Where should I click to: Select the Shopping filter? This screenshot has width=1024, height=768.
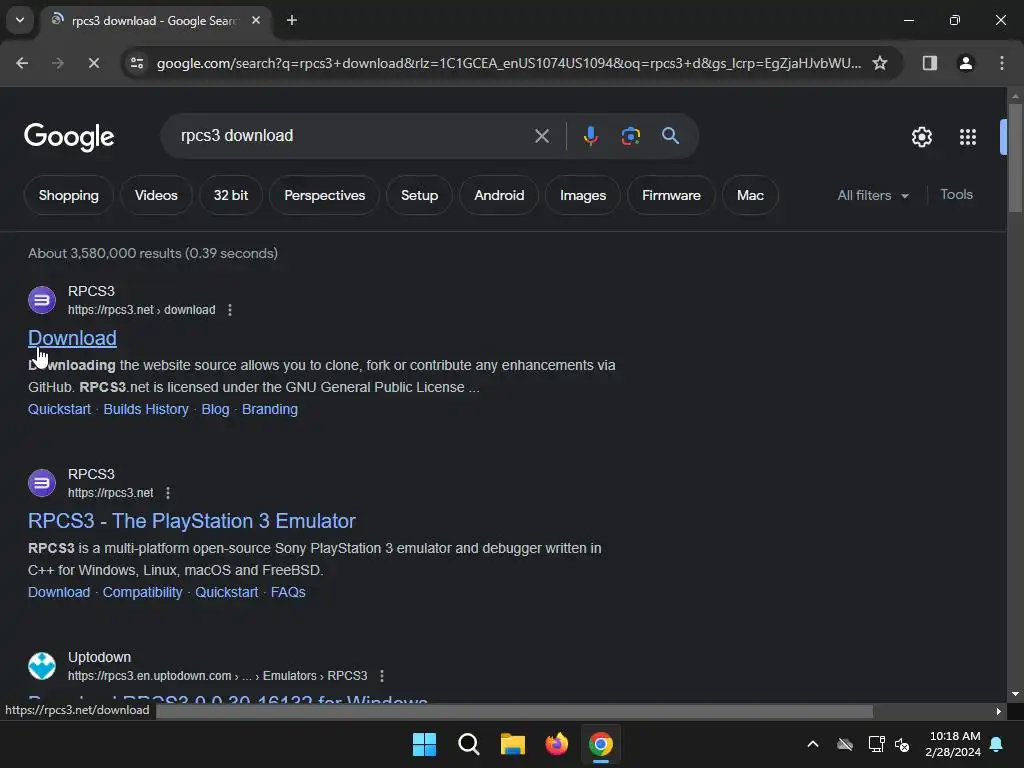point(69,195)
